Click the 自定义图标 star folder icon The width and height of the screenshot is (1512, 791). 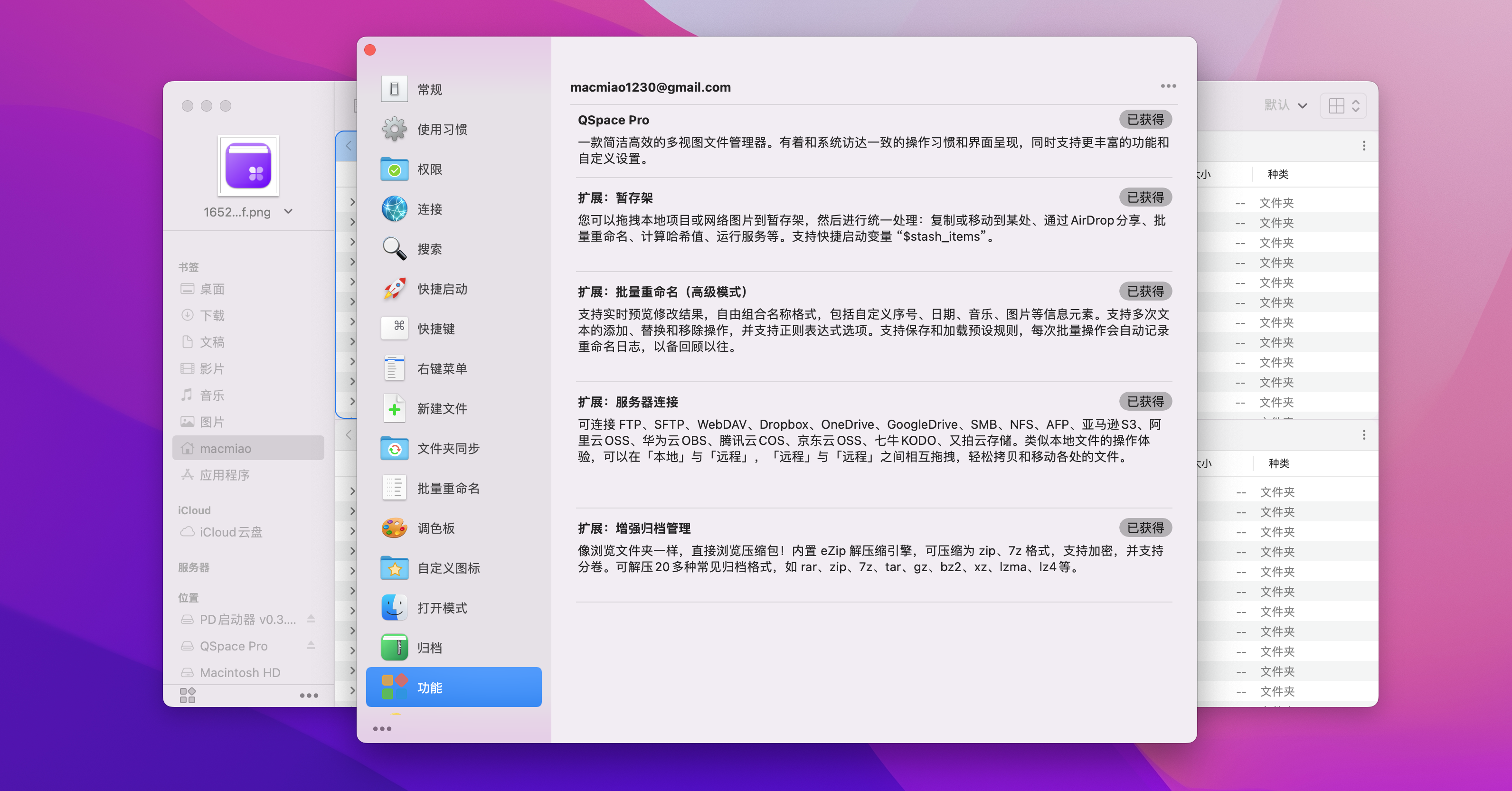tap(395, 568)
